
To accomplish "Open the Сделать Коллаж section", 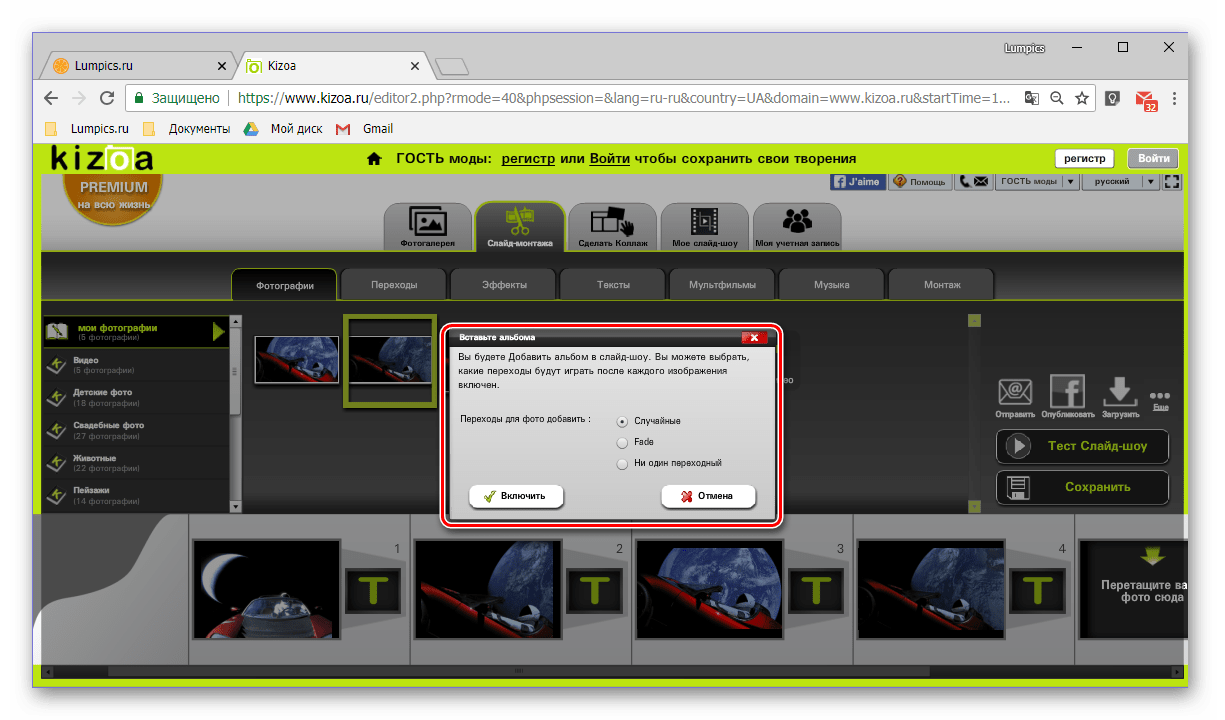I will point(612,226).
